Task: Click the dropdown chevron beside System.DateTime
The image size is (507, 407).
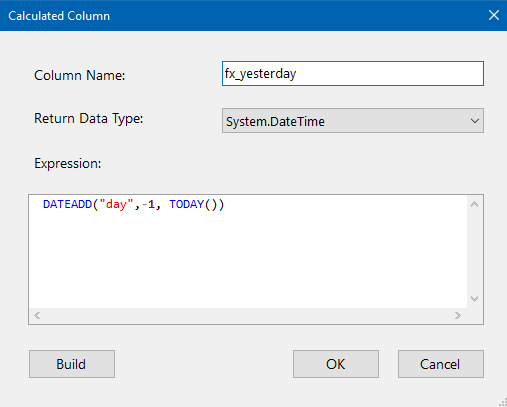Action: [x=475, y=121]
